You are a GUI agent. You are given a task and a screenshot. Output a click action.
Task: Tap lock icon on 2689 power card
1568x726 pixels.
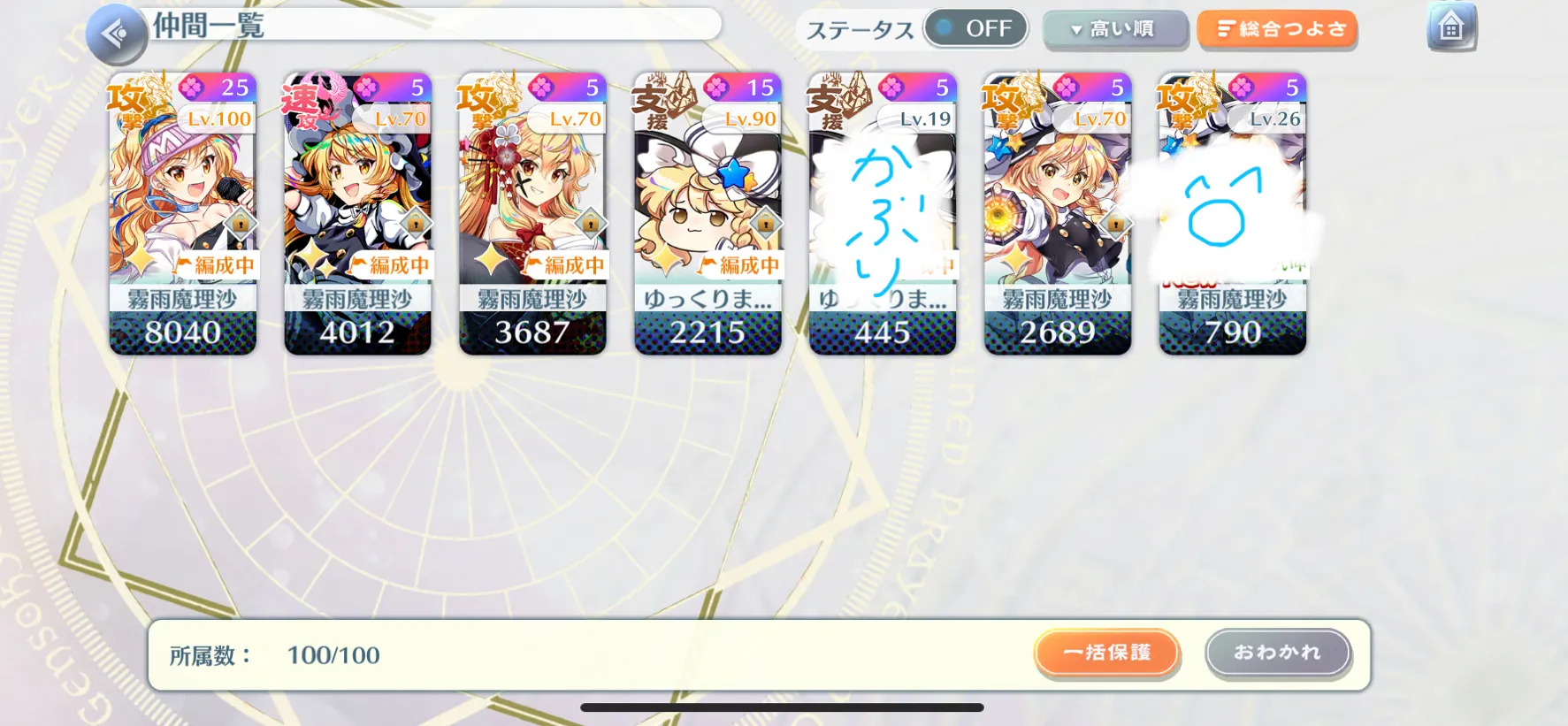tap(1116, 224)
